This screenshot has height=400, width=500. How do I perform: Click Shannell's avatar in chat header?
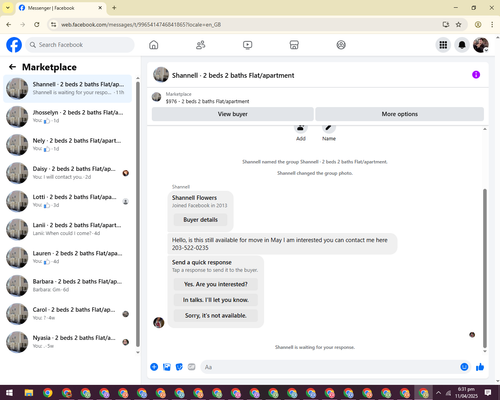(161, 75)
